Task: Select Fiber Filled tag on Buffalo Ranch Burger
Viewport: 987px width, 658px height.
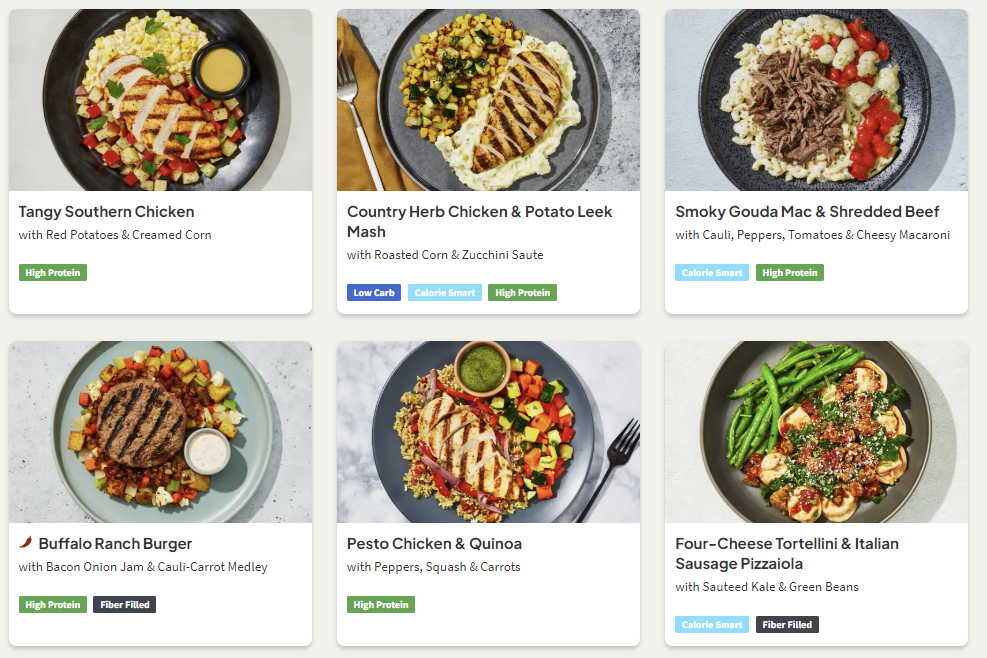Action: point(125,605)
